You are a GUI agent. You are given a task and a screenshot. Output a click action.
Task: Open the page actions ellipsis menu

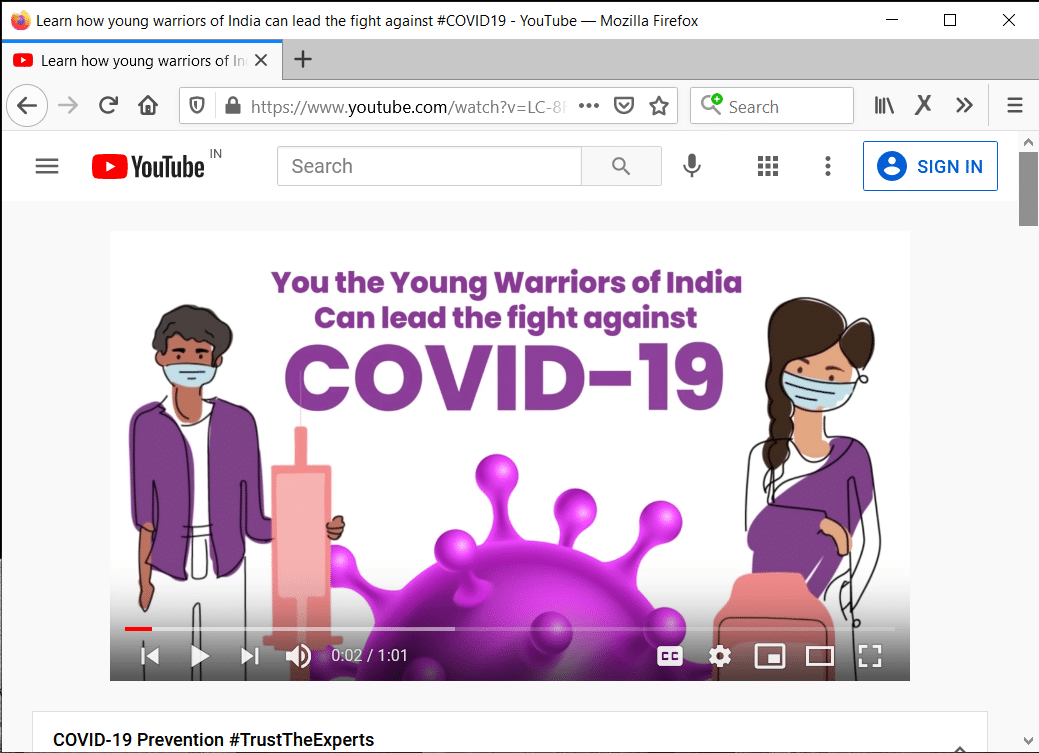589,106
